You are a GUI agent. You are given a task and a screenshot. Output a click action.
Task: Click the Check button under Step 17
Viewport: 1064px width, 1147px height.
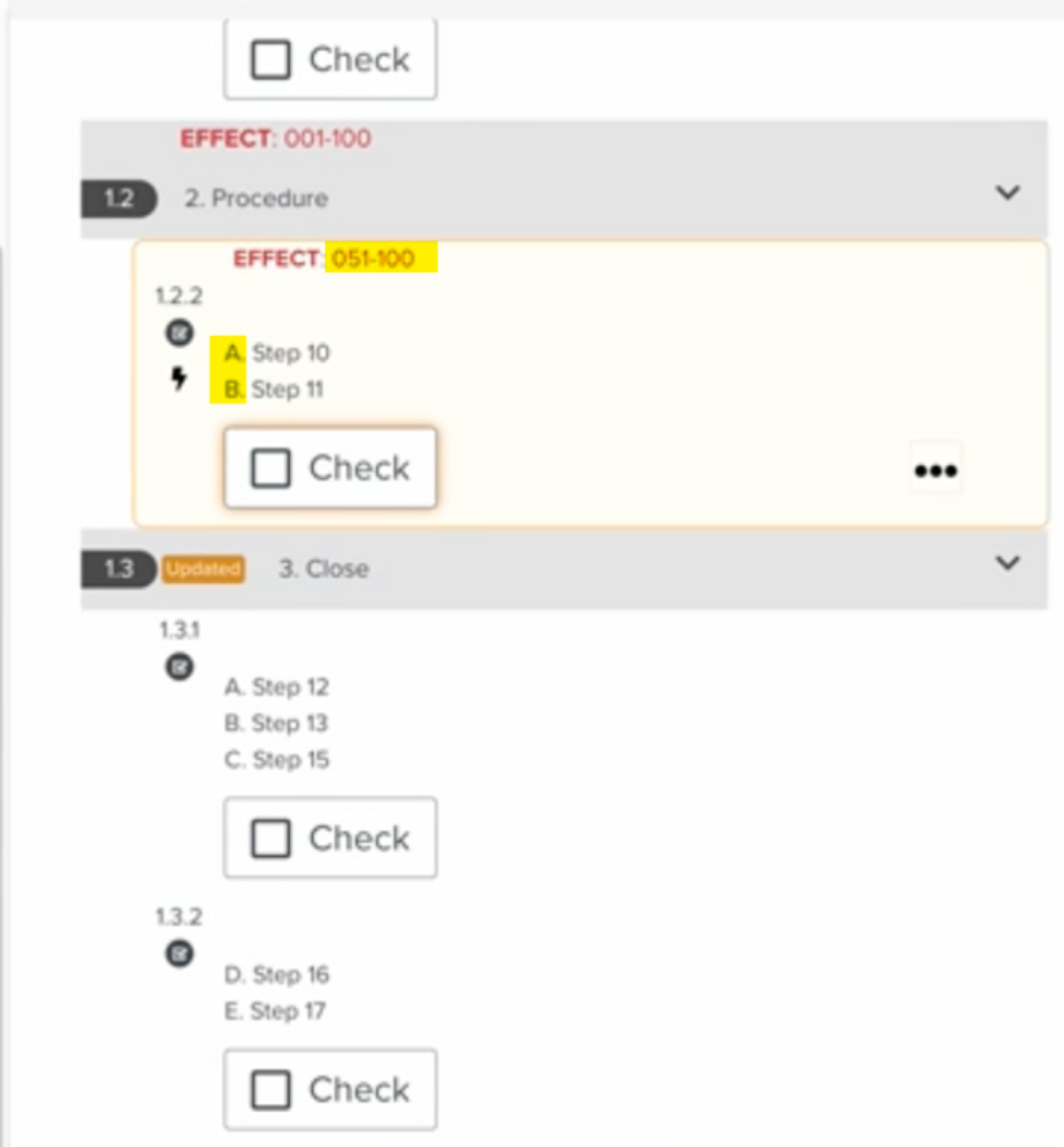click(329, 1087)
